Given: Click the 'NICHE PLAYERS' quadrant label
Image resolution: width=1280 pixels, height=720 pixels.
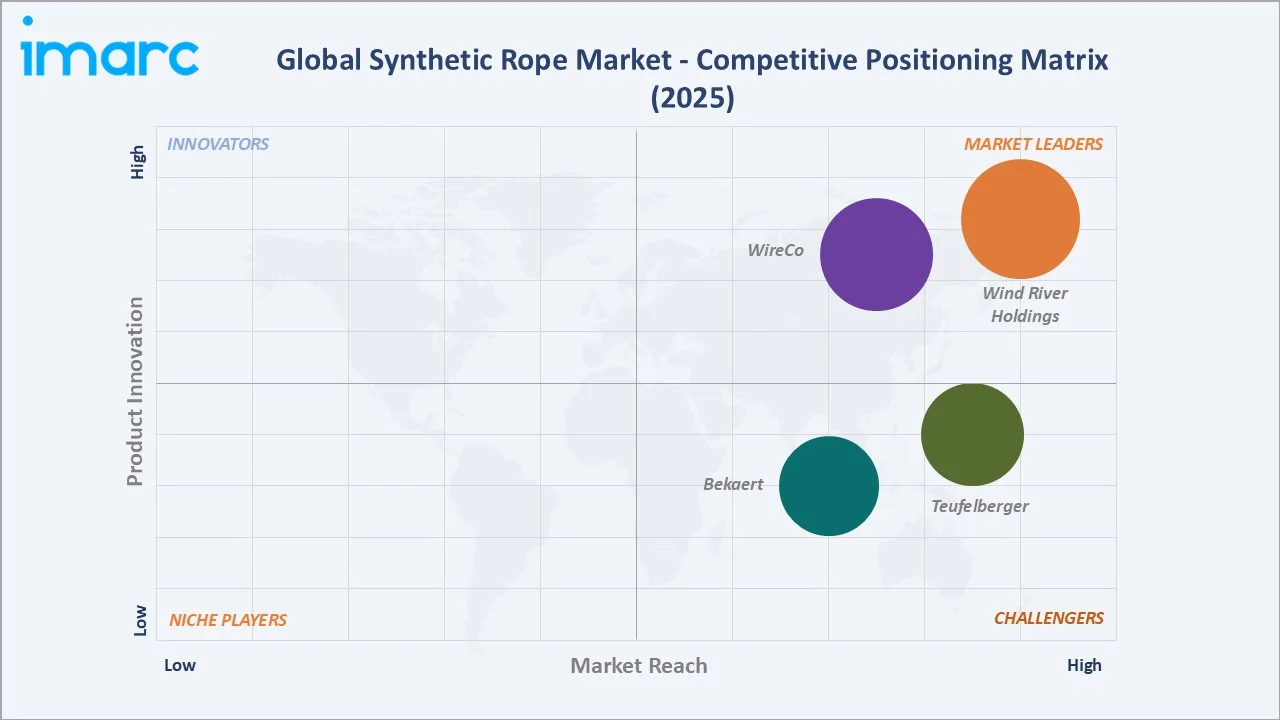Looking at the screenshot, I should tap(228, 620).
